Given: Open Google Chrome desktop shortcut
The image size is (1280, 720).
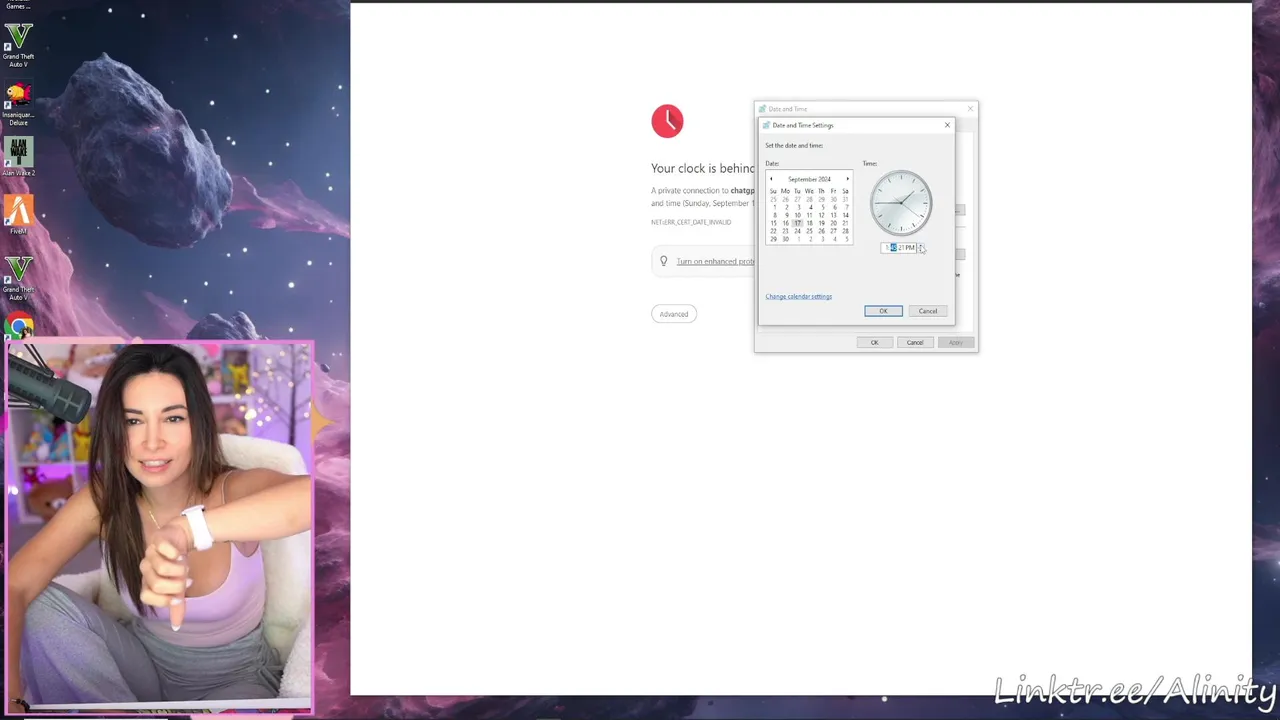Looking at the screenshot, I should tap(18, 328).
